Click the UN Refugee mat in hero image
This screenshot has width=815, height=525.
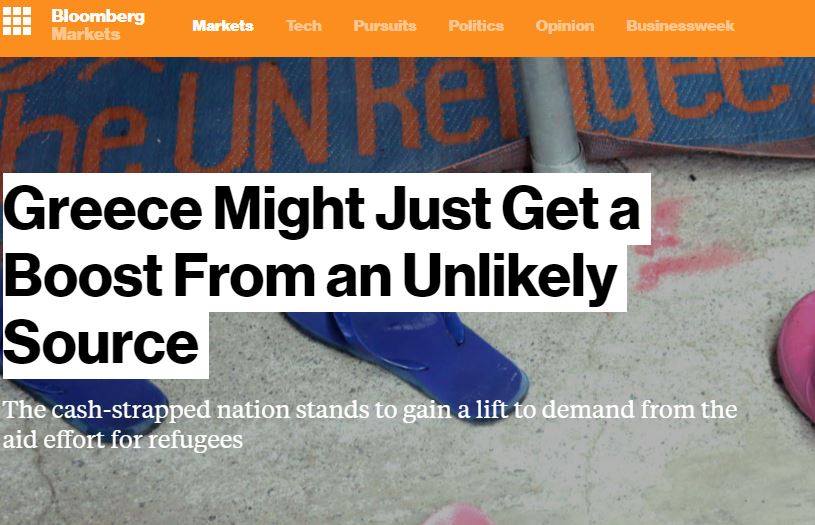(x=405, y=112)
